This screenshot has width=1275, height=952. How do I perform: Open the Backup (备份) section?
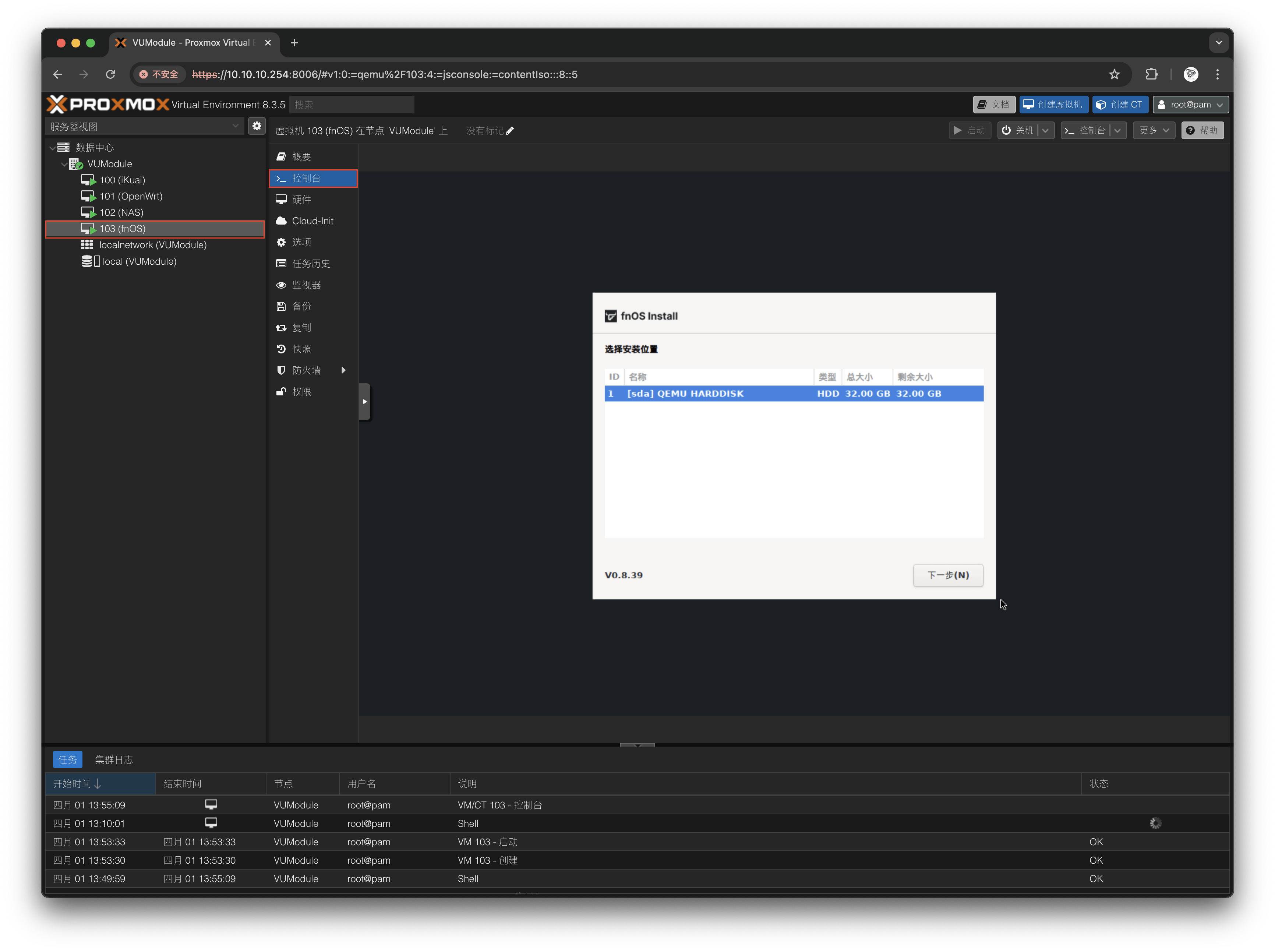pyautogui.click(x=301, y=306)
